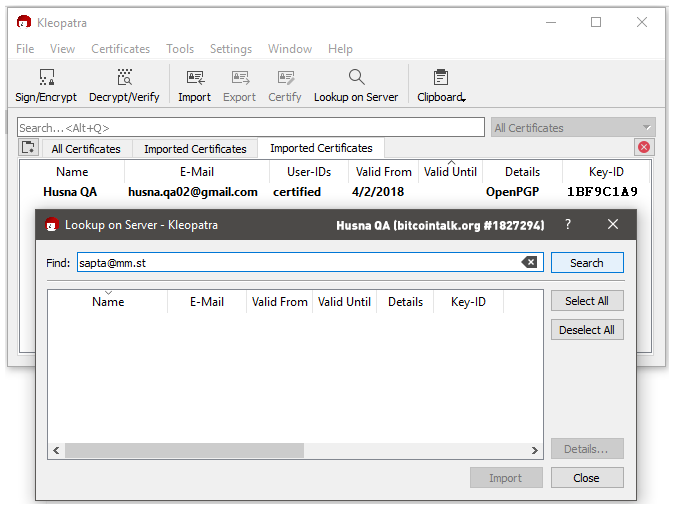Click the Import toolbar icon
This screenshot has height=510, width=675.
(195, 86)
